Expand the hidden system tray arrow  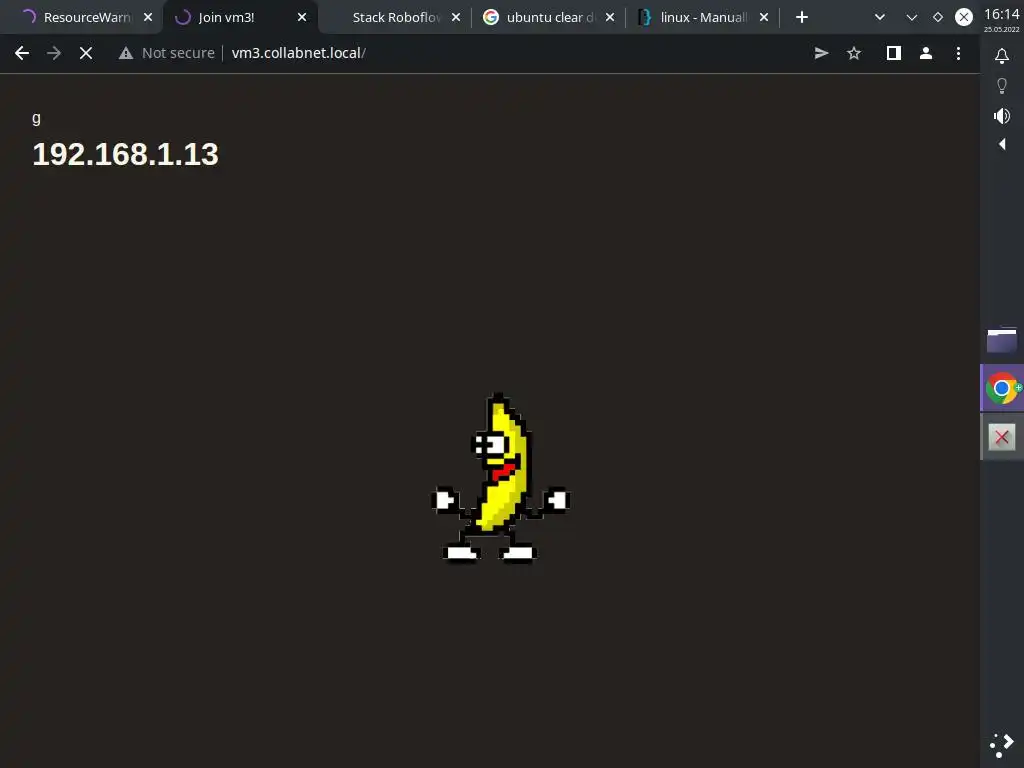(x=1002, y=144)
